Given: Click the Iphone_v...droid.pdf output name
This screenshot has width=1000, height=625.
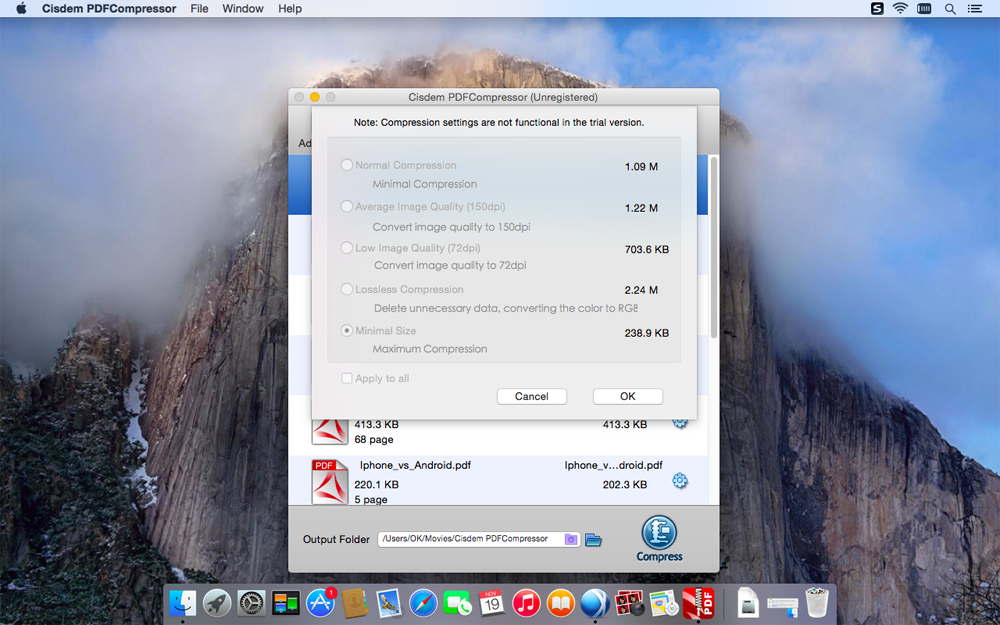Looking at the screenshot, I should [613, 465].
